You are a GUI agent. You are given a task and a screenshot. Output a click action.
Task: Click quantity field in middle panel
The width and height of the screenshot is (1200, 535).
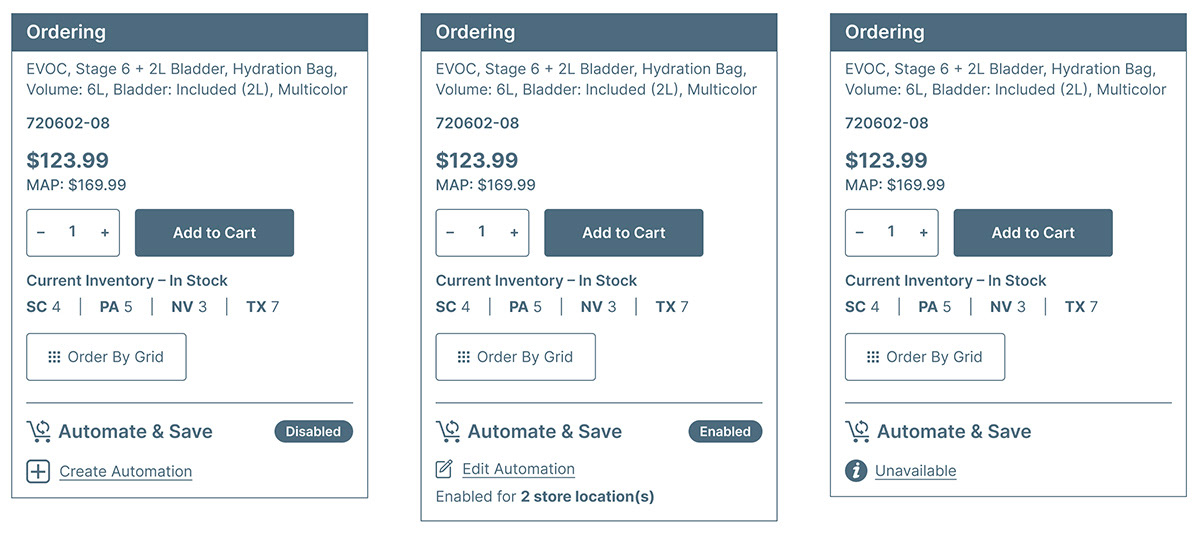[x=482, y=232]
